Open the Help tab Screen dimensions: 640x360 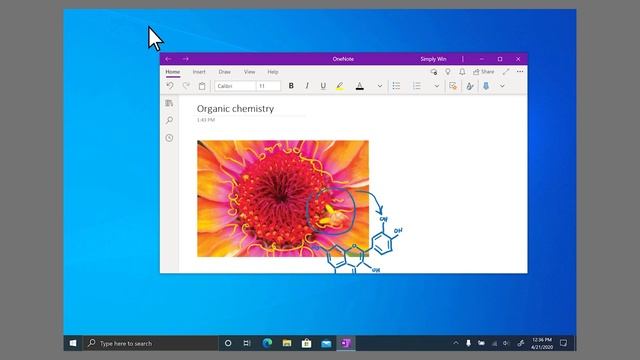[273, 72]
